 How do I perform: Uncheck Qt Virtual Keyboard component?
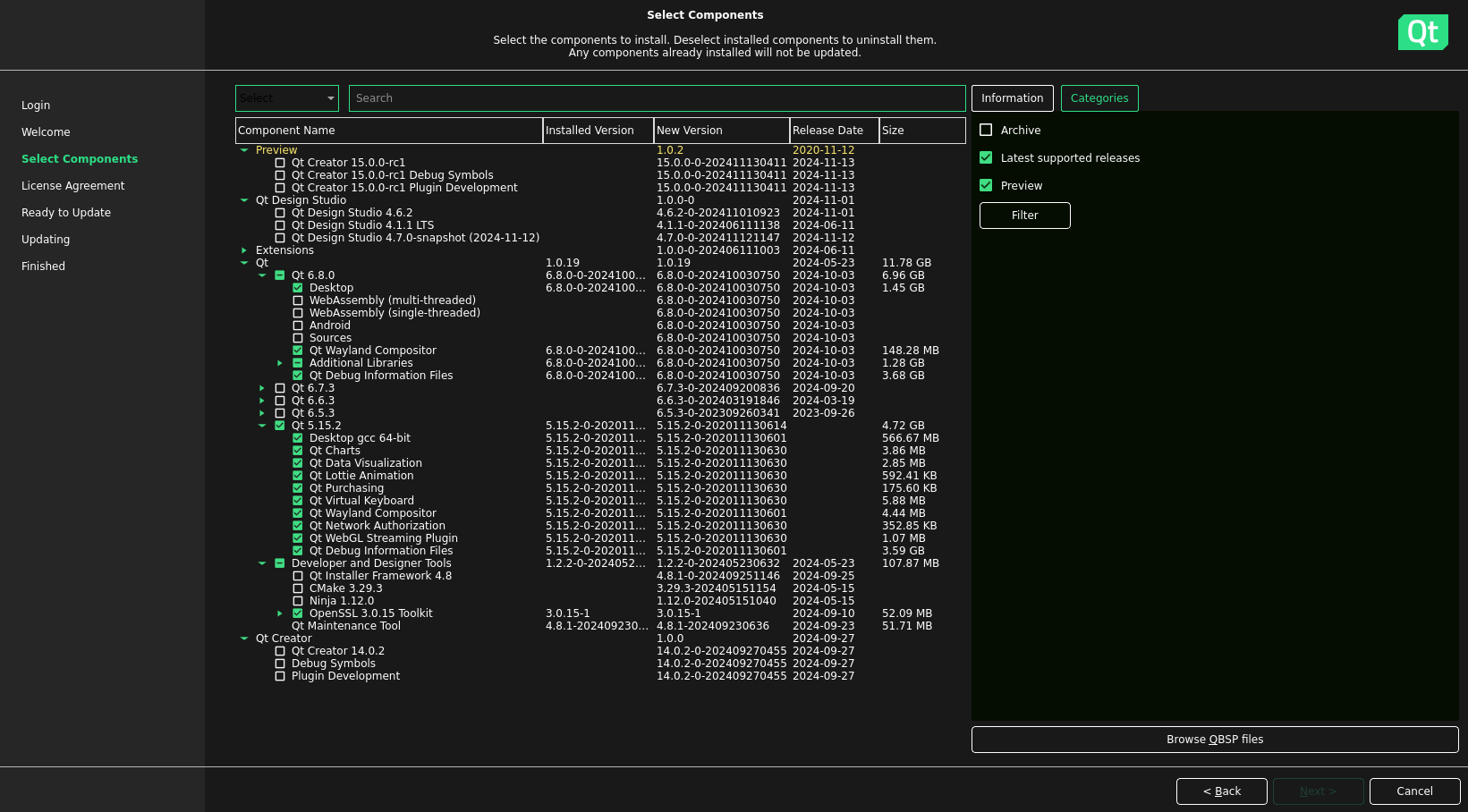click(298, 501)
